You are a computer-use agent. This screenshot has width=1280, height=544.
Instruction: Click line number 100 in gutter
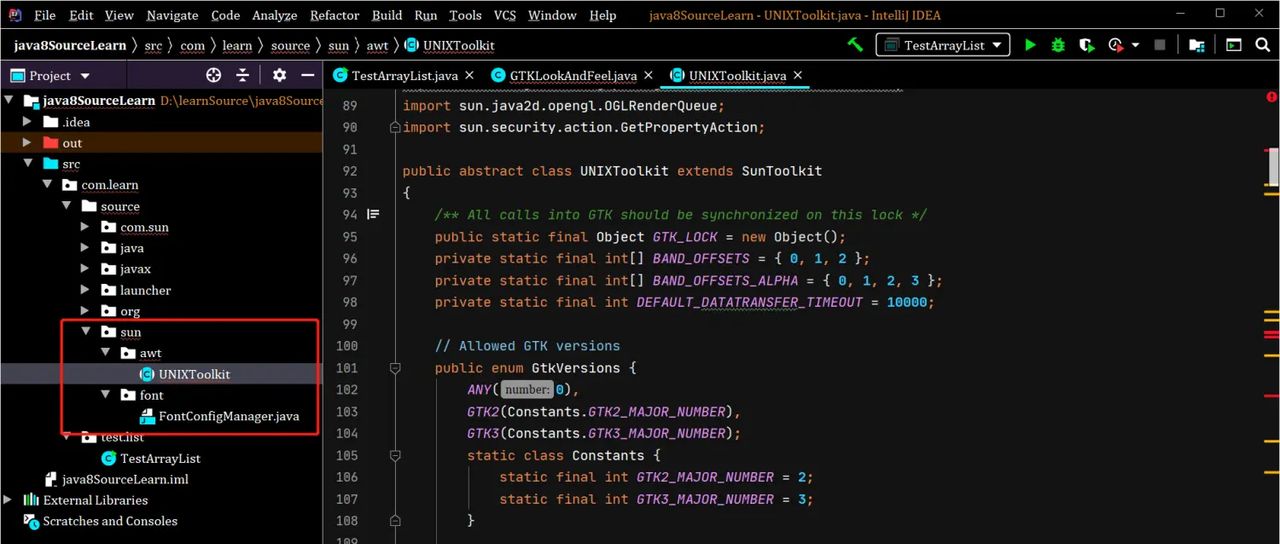tap(346, 346)
